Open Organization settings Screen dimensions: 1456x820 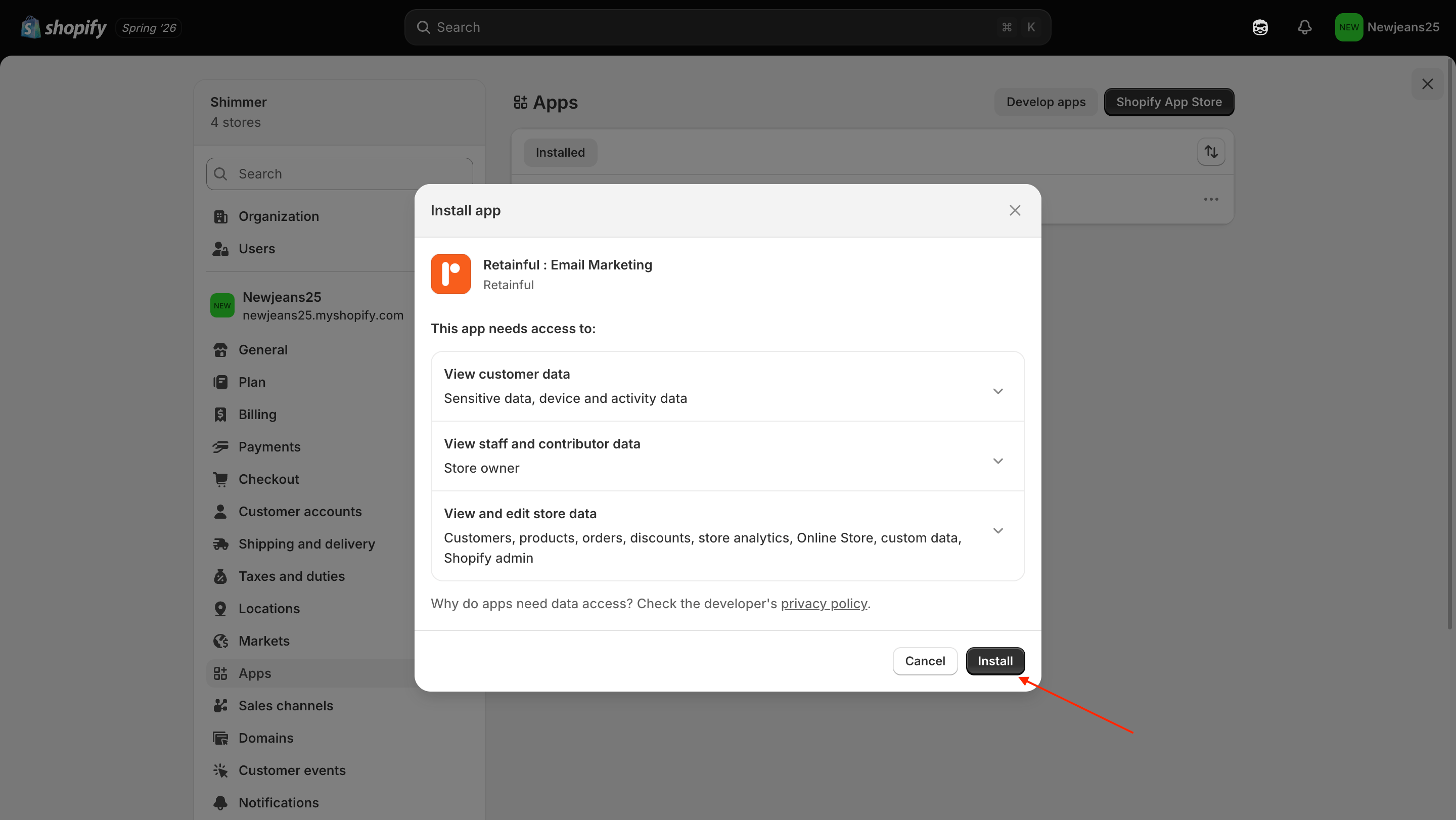(x=278, y=216)
